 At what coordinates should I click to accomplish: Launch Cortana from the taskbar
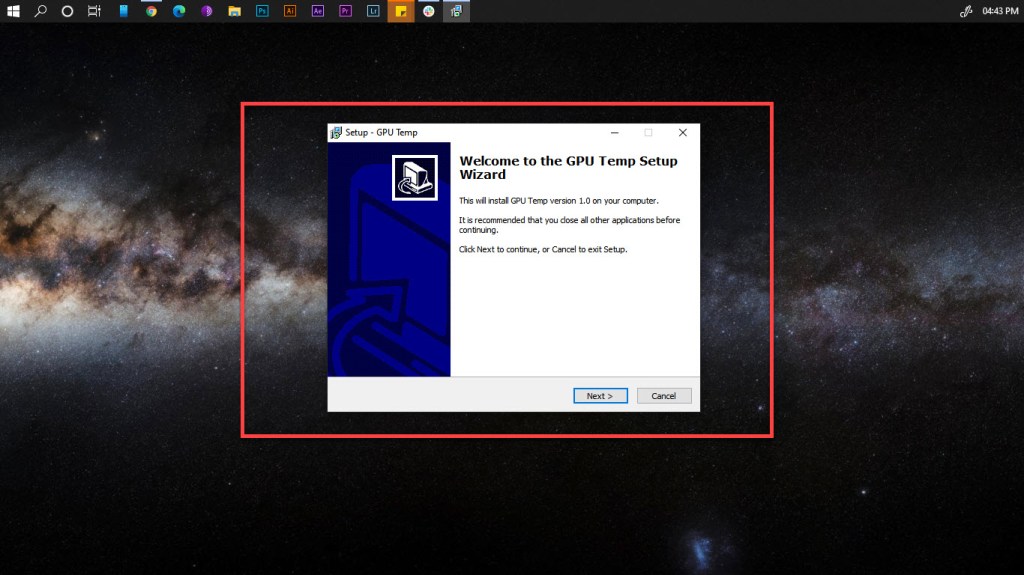point(67,11)
